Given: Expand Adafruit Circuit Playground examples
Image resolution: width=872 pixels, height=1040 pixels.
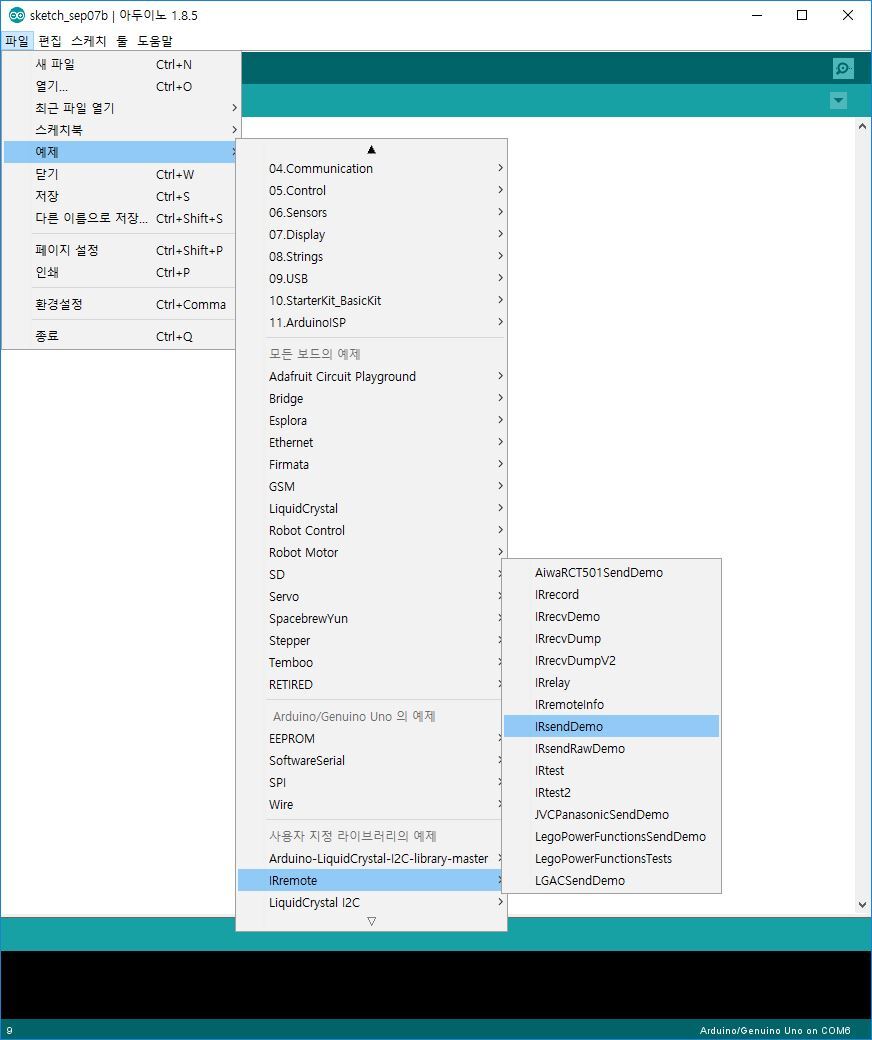Looking at the screenshot, I should click(371, 376).
